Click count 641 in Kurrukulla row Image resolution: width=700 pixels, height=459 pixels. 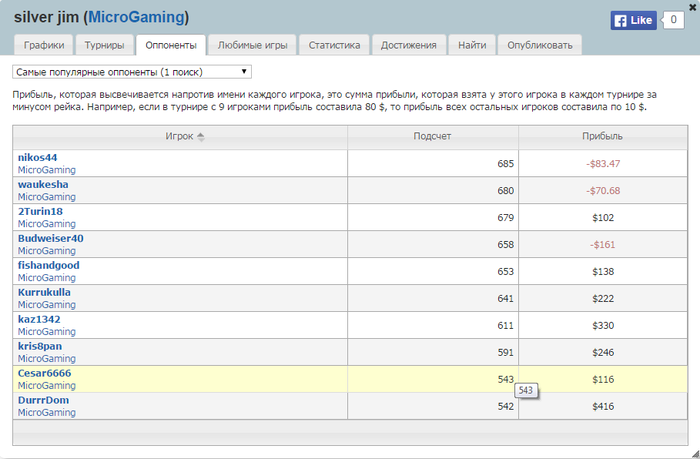tap(505, 299)
